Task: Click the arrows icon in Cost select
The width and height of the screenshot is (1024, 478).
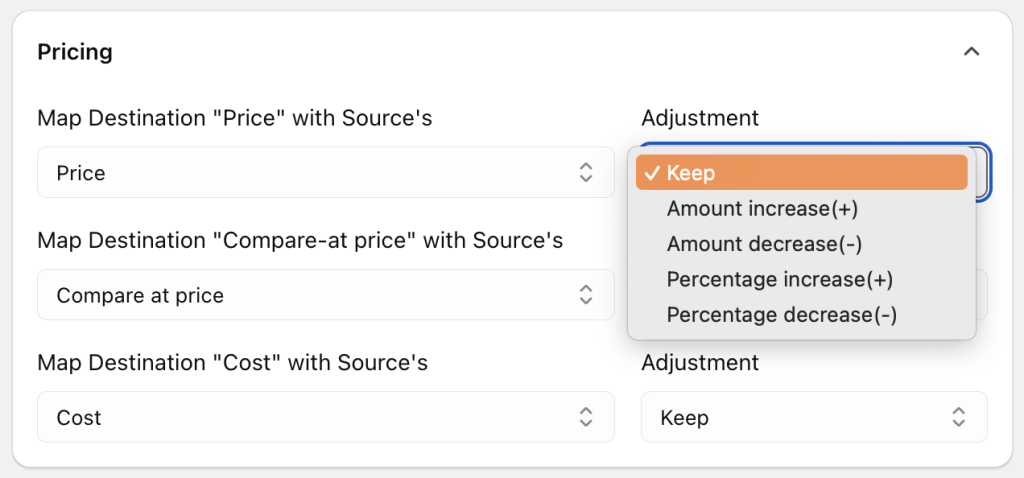Action: 586,417
